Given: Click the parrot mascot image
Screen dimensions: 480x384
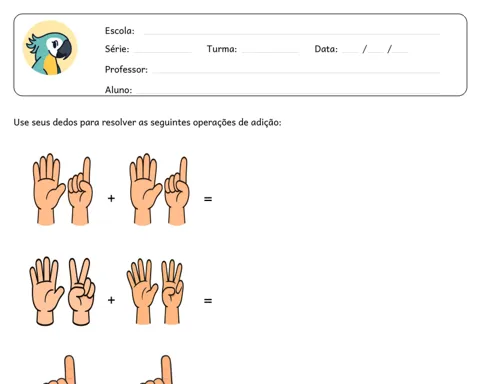Looking at the screenshot, I should [50, 48].
